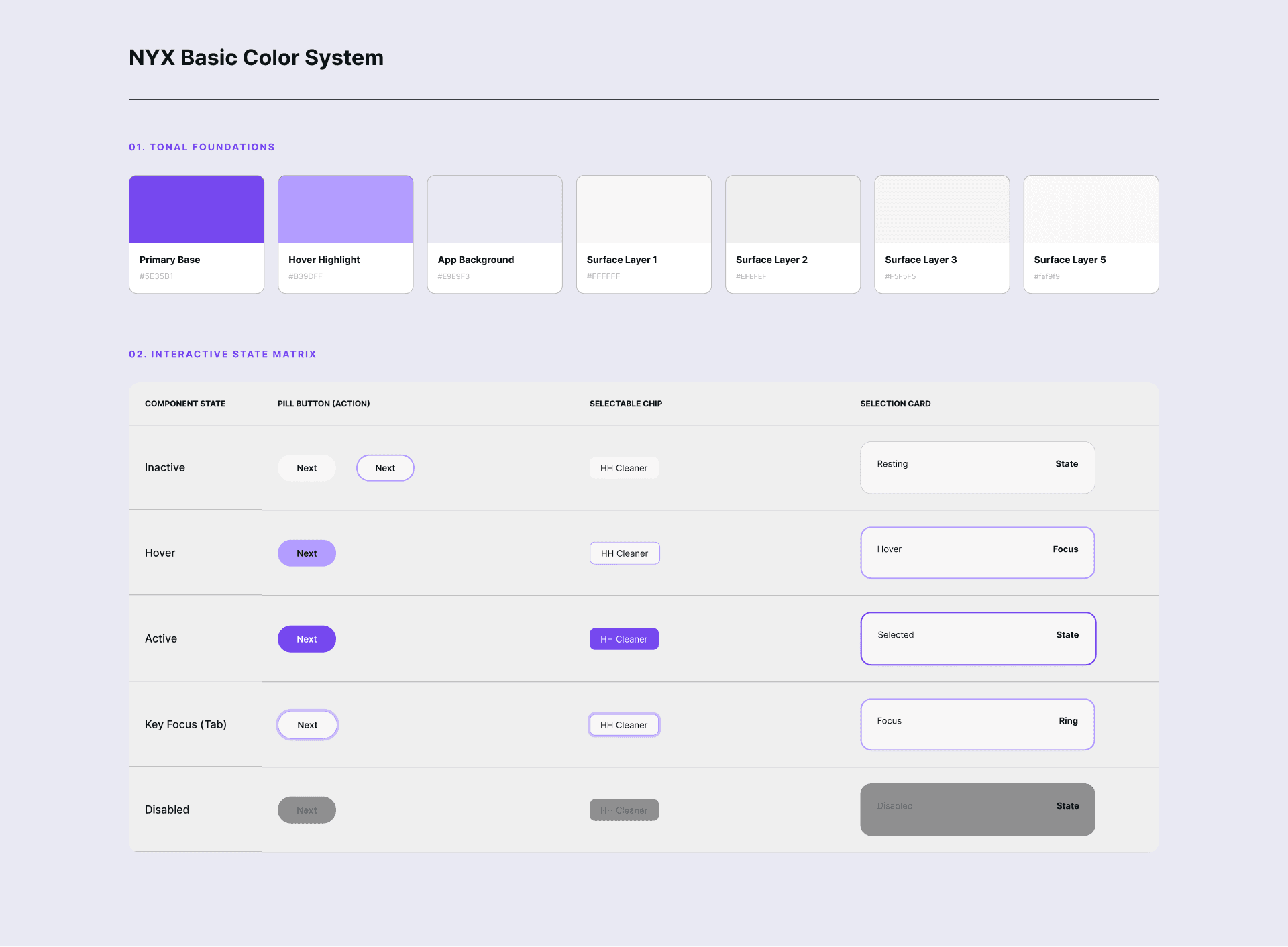Image resolution: width=1288 pixels, height=947 pixels.
Task: Click the "Disabled" label in Component State column
Action: 167,810
